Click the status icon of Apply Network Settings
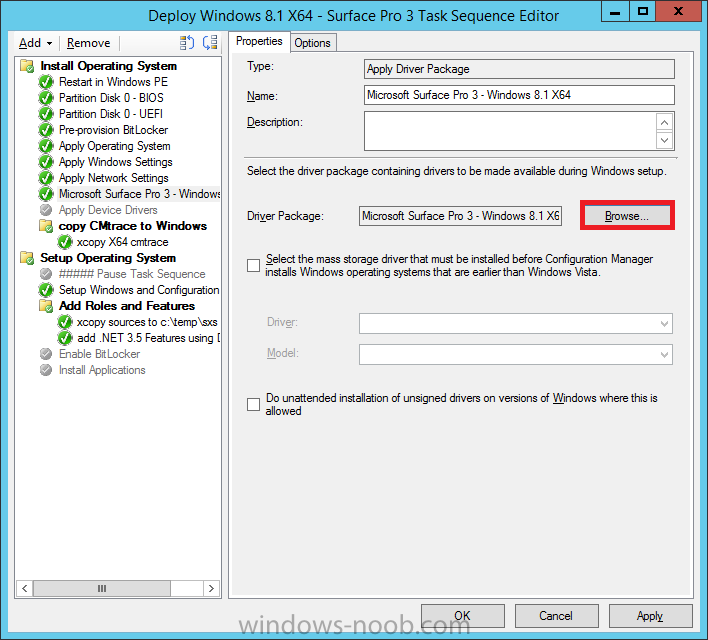The width and height of the screenshot is (708, 640). coord(46,178)
